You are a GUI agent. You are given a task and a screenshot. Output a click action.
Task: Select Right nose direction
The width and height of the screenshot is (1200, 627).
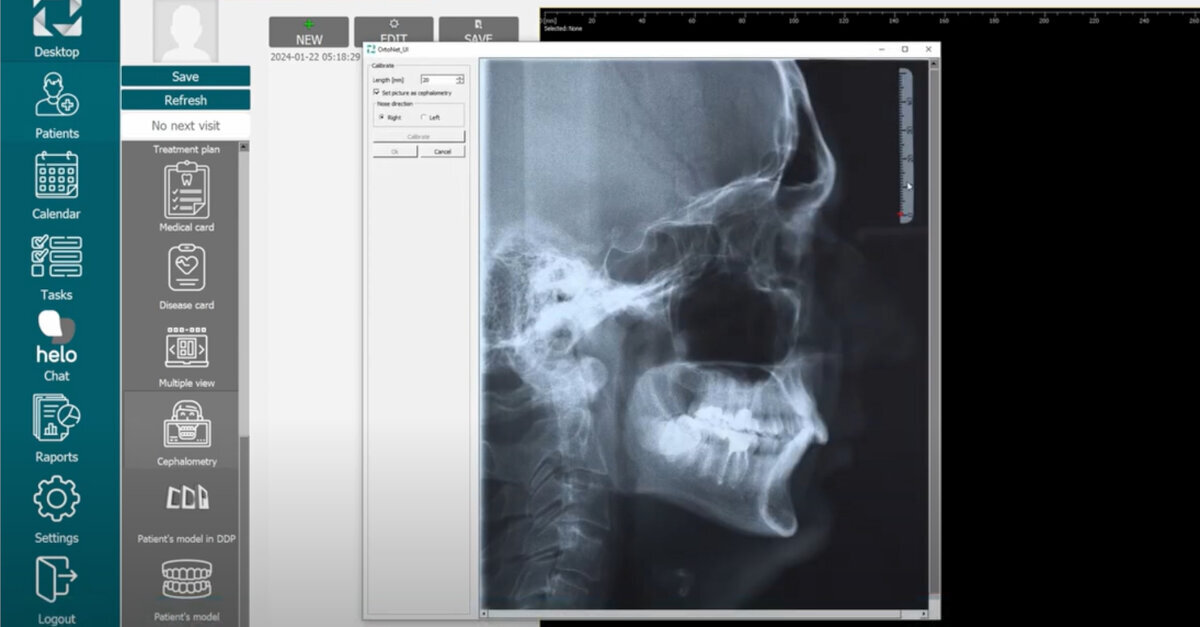381,117
